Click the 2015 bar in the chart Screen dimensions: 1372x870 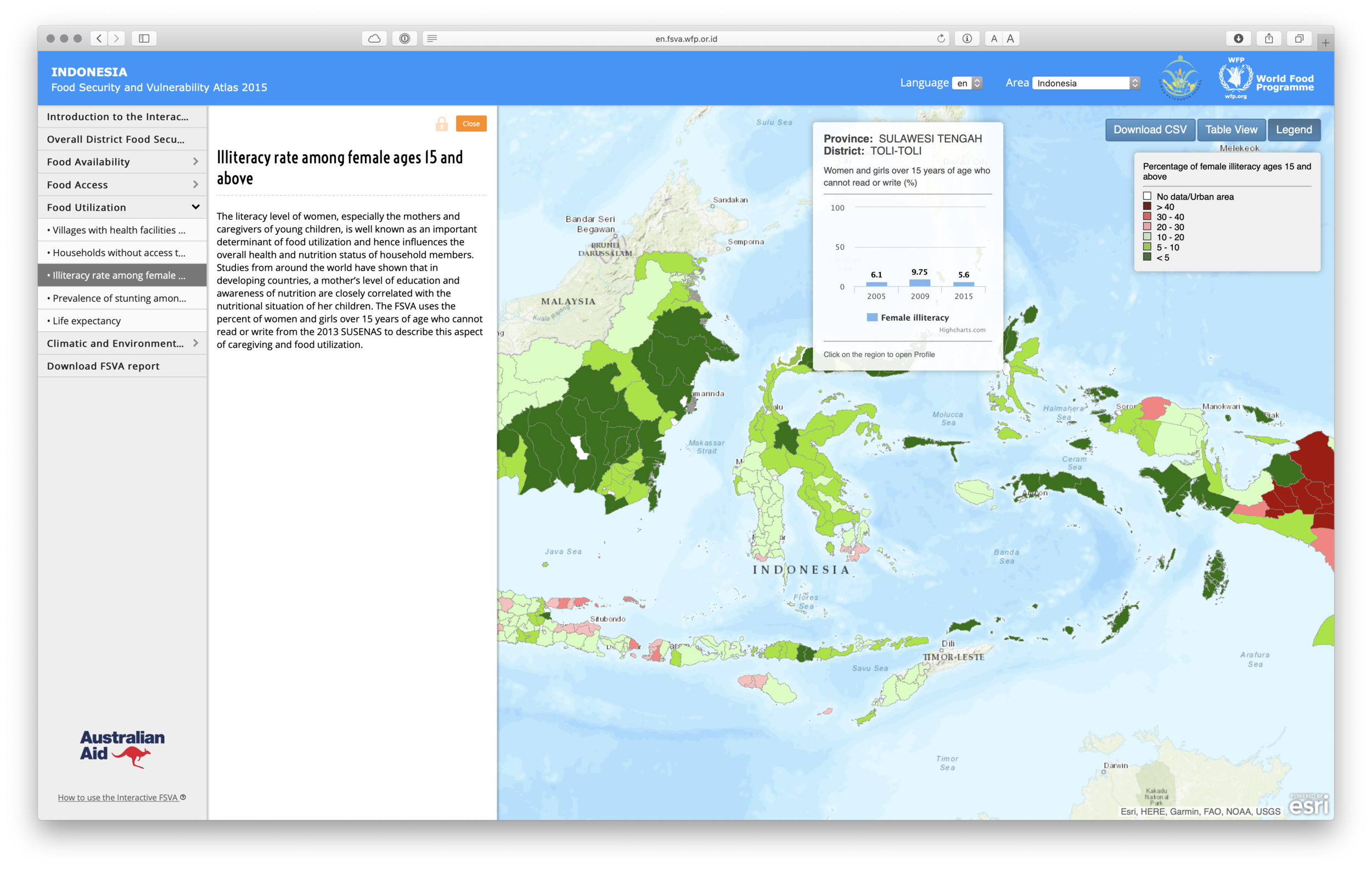click(964, 284)
